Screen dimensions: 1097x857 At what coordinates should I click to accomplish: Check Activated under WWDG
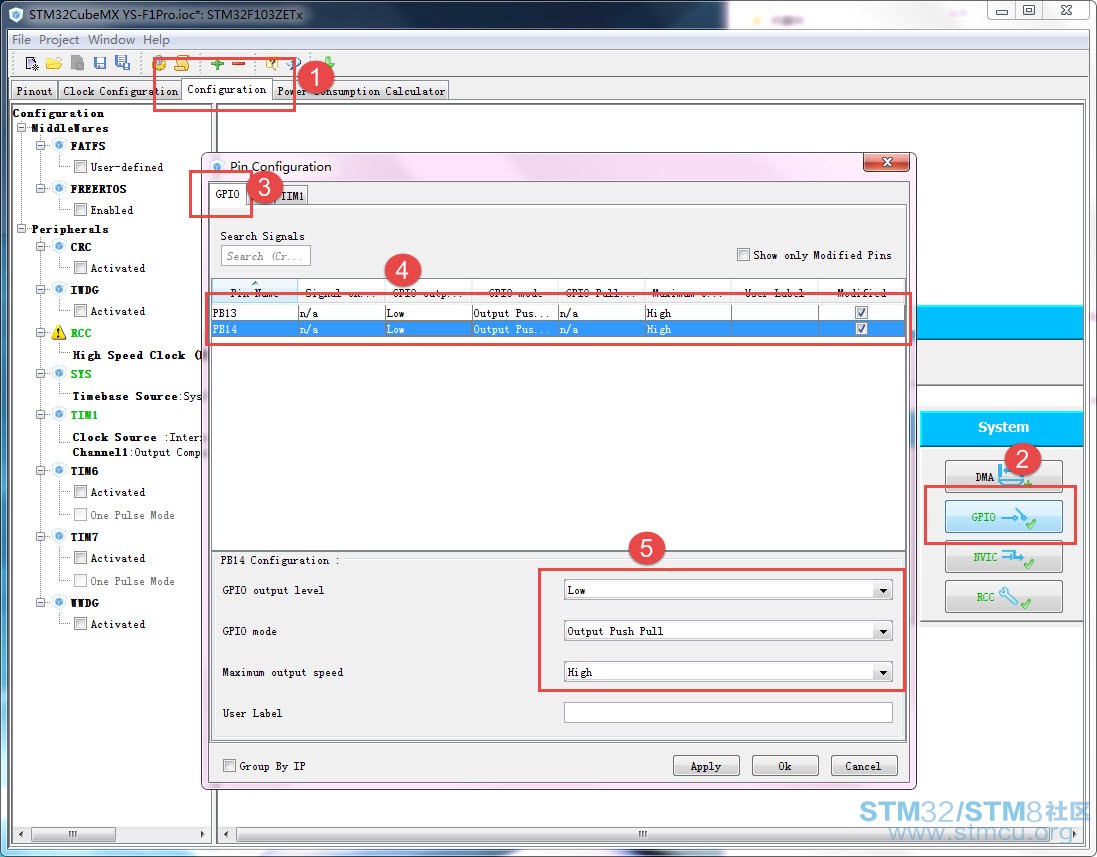pyautogui.click(x=81, y=623)
